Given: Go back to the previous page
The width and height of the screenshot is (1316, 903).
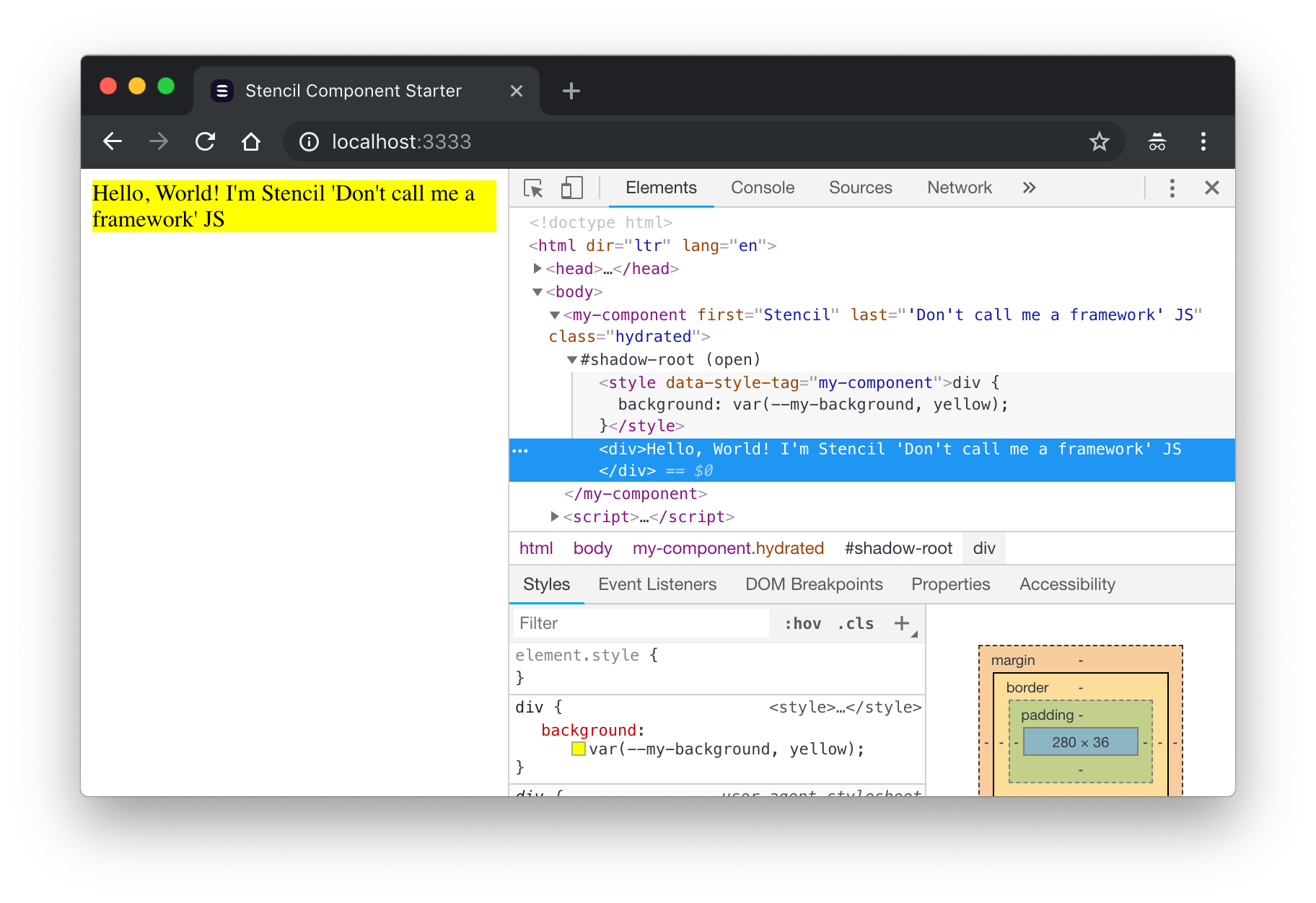Looking at the screenshot, I should 113,141.
